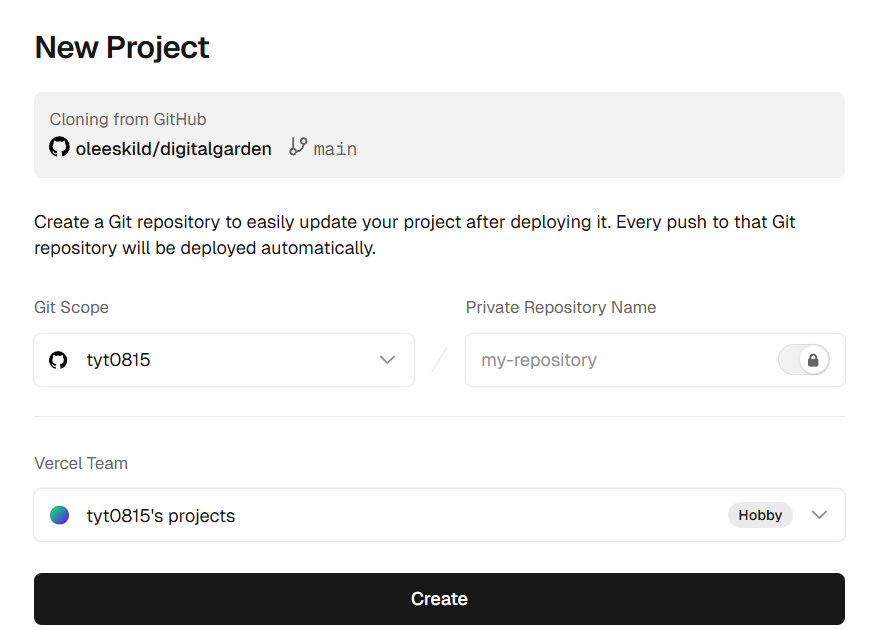
Task: Click the gradient team avatar circle
Action: (x=60, y=515)
